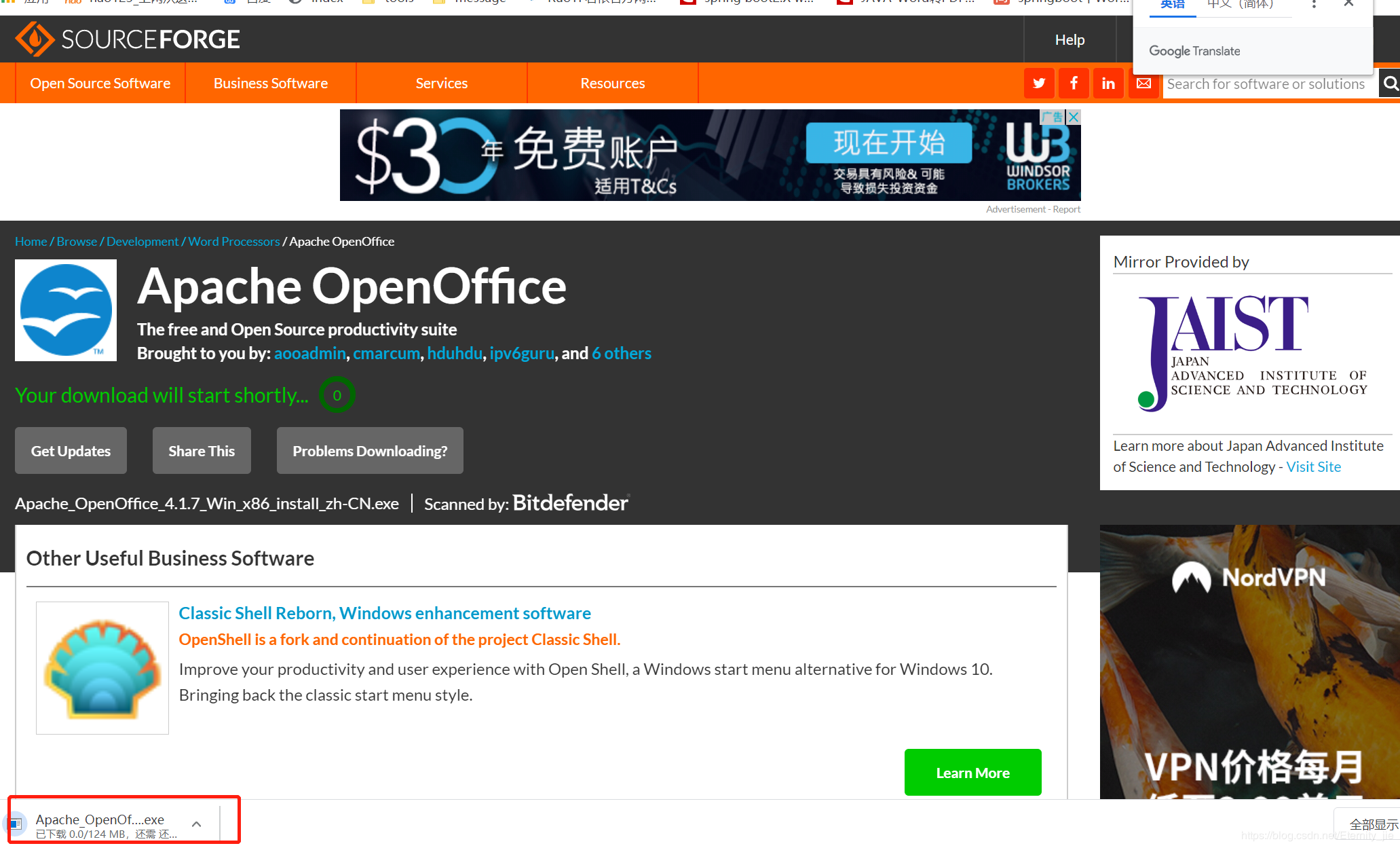
Task: Open the Business Software menu
Action: (271, 84)
